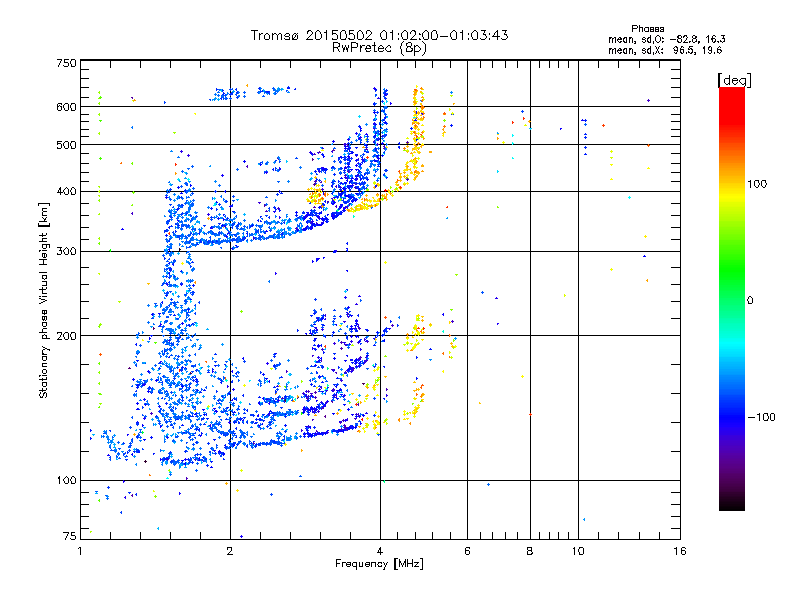Screen dimensions: 800x600
Task: Click the 'mean, sd,X: 96.5, 19.6' line
Action: (x=665, y=50)
